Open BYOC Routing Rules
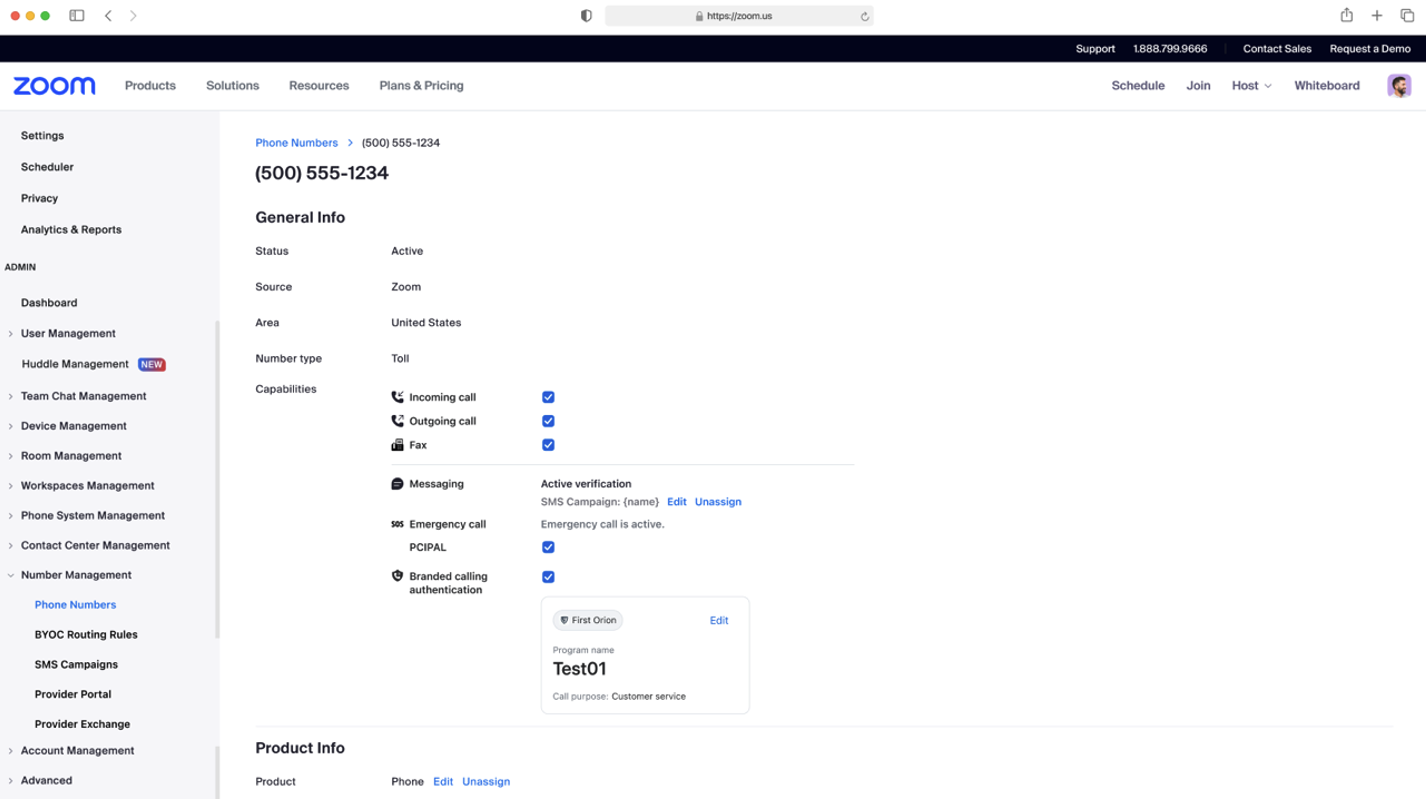 [86, 635]
